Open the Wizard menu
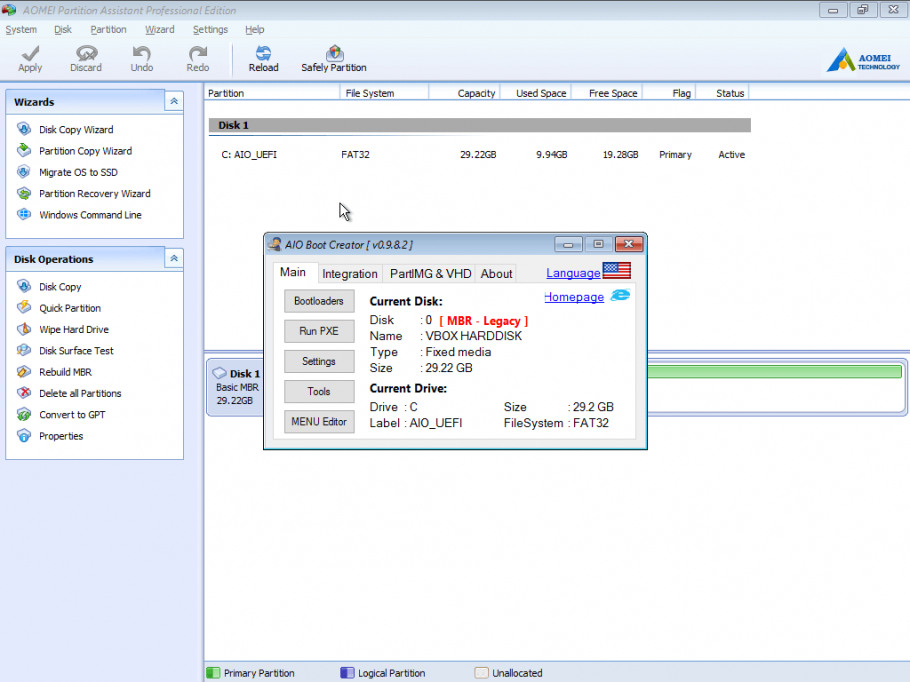Screen dimensions: 910x682 [x=160, y=30]
